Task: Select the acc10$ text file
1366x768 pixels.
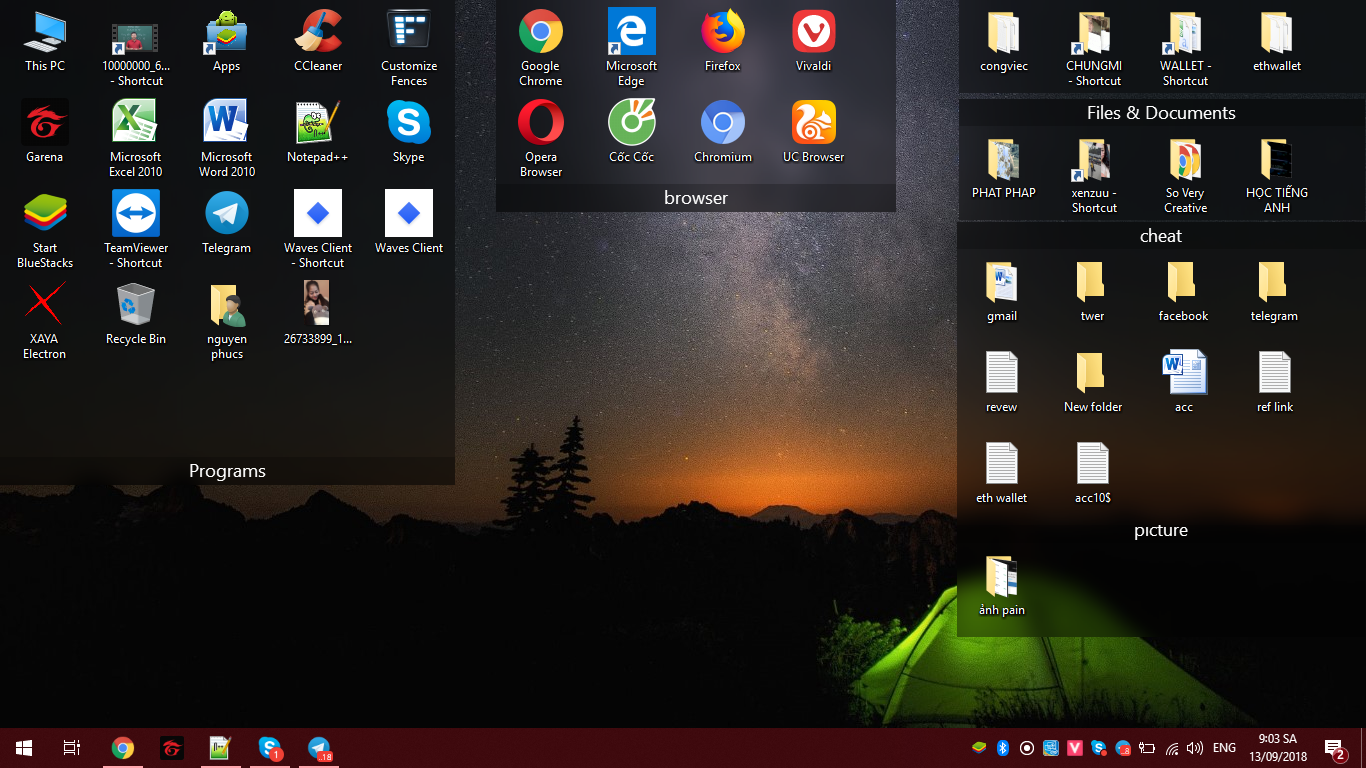Action: [x=1092, y=473]
